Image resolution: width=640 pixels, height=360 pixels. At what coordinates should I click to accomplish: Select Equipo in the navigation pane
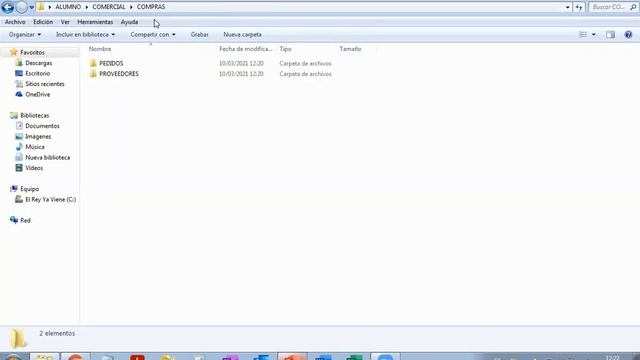[29, 189]
